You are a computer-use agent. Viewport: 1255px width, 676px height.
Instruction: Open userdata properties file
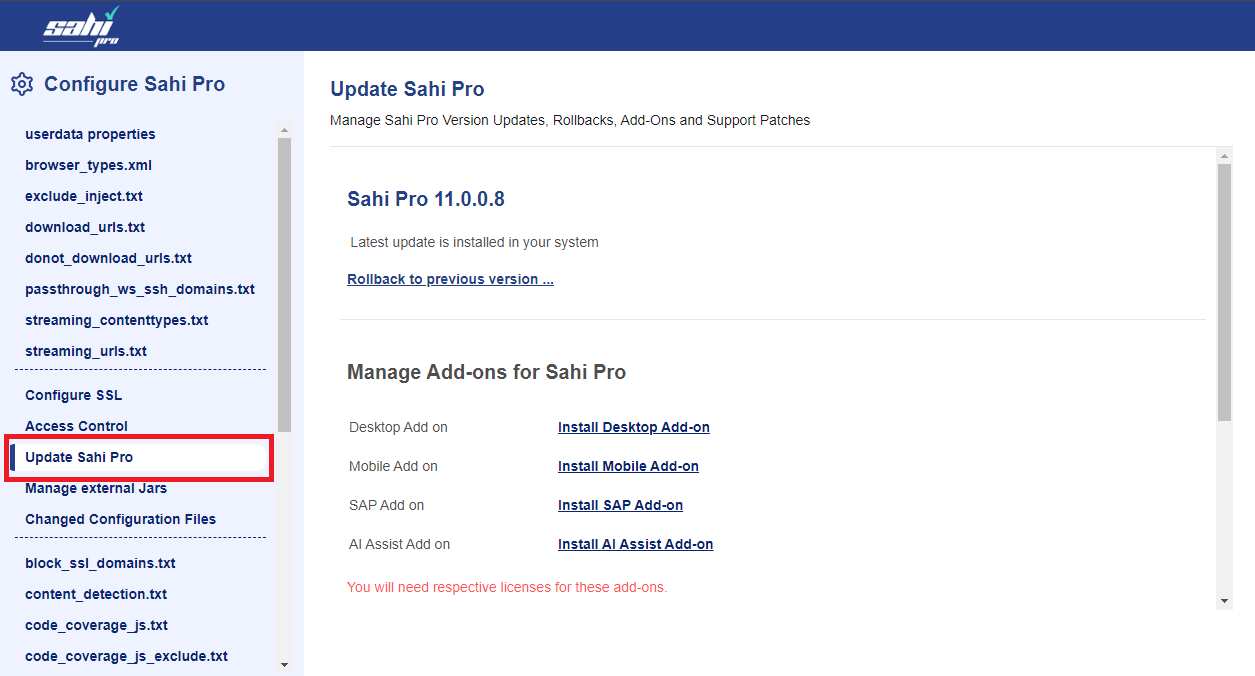click(x=90, y=134)
